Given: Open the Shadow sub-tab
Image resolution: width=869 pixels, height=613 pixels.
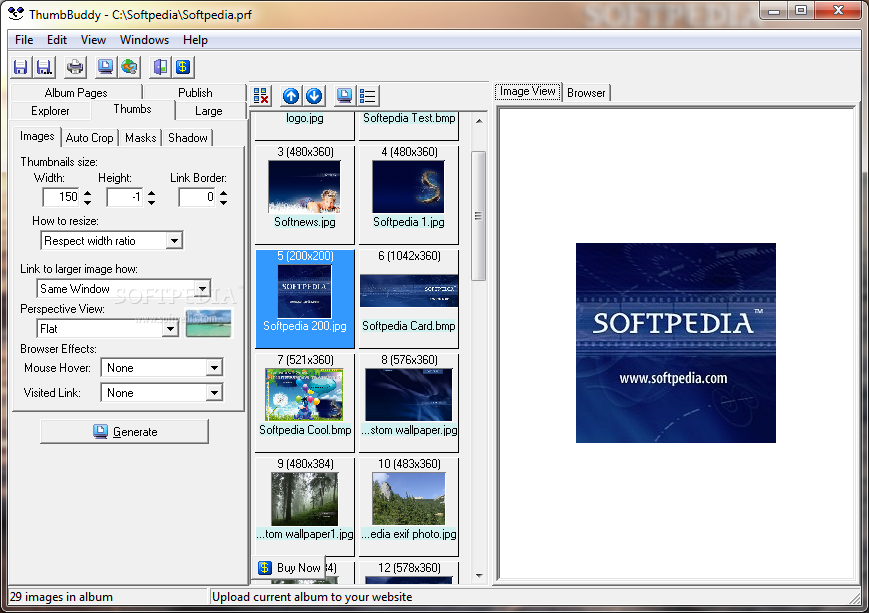Looking at the screenshot, I should coord(188,138).
